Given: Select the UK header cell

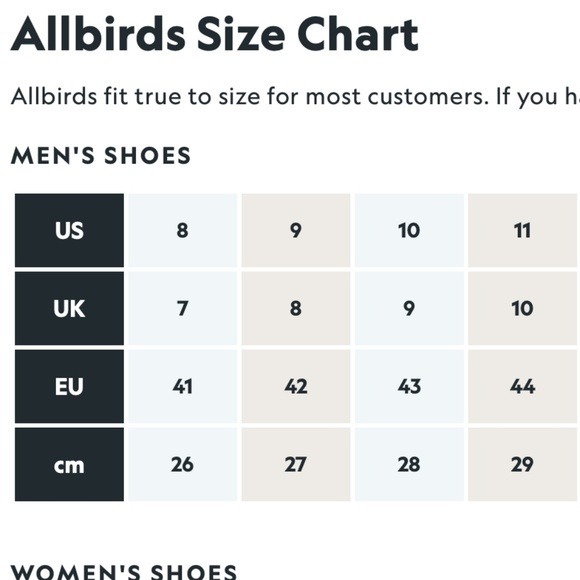Looking at the screenshot, I should [69, 308].
